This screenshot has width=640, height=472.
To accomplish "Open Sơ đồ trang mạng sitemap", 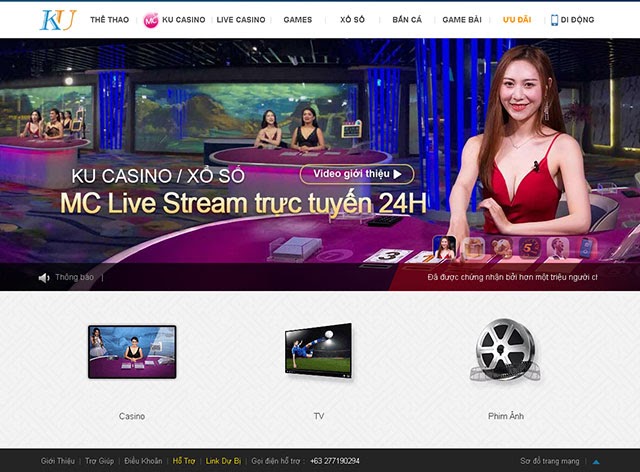I will pos(550,461).
